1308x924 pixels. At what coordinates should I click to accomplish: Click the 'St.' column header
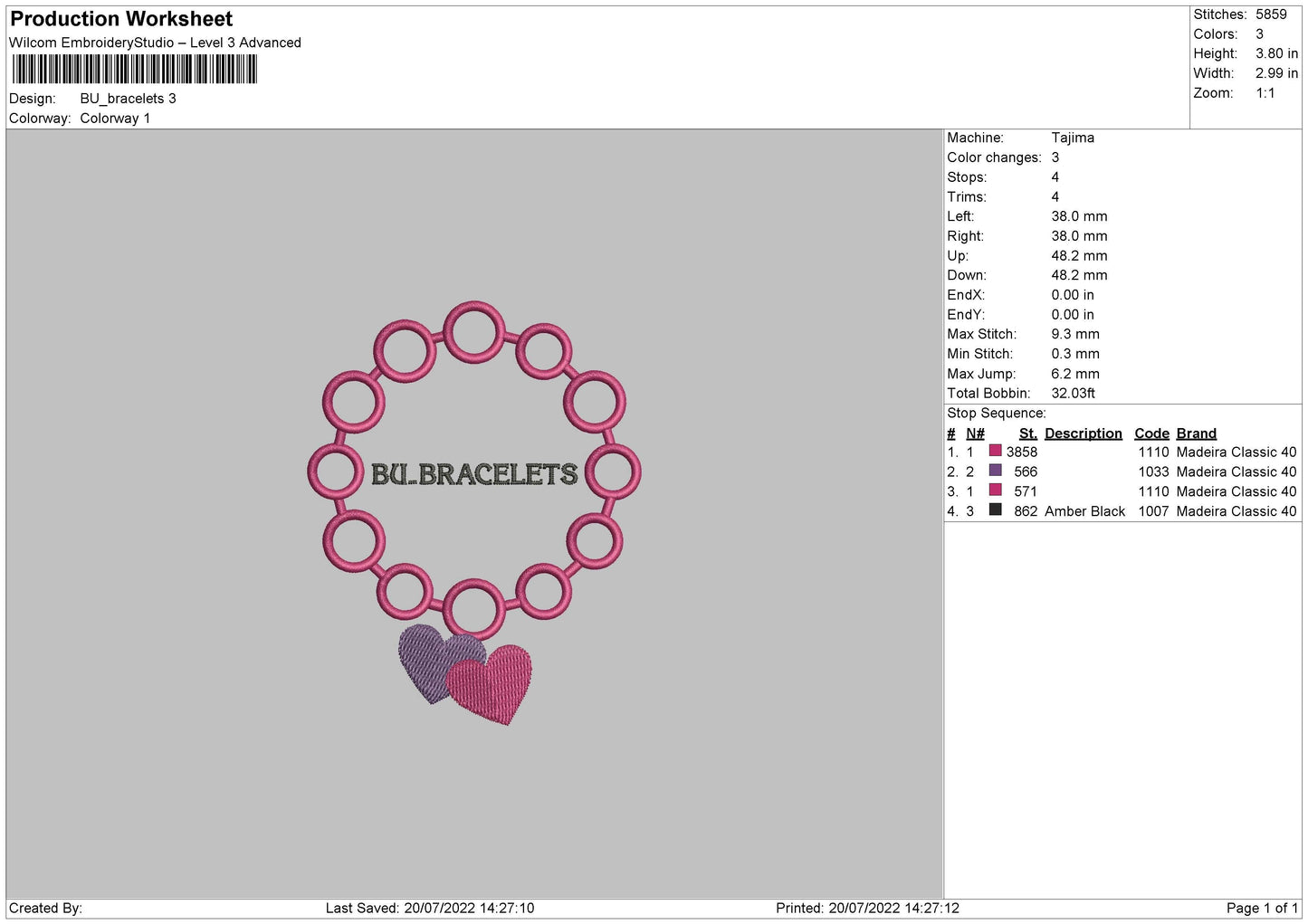tap(1027, 433)
